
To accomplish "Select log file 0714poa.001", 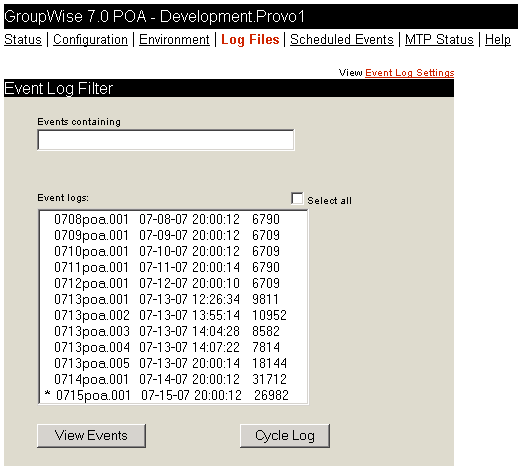I will click(x=173, y=379).
